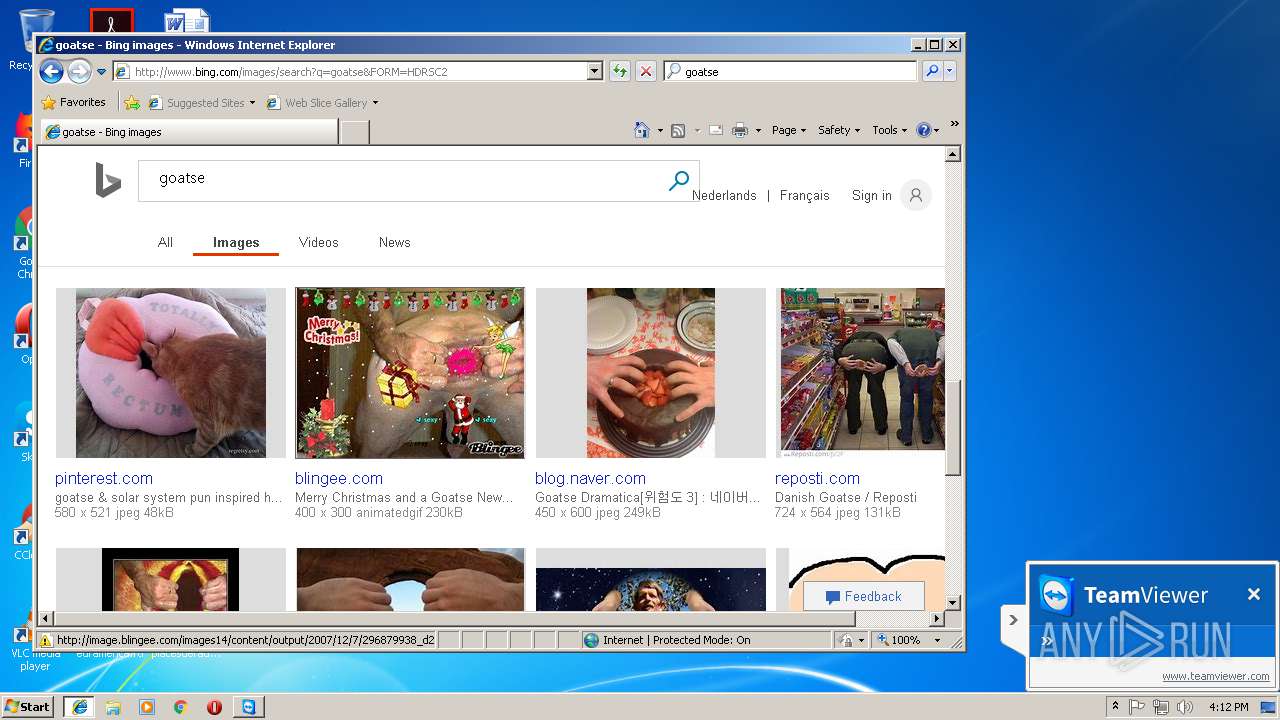Screen dimensions: 1280x720
Task: Expand command bar overflow chevron
Action: 954,124
